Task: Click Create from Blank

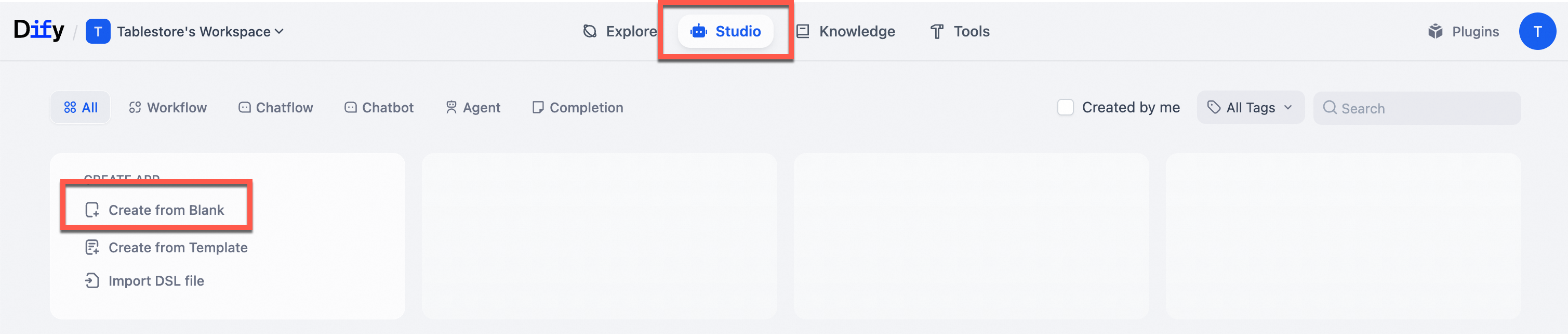Action: click(x=166, y=210)
